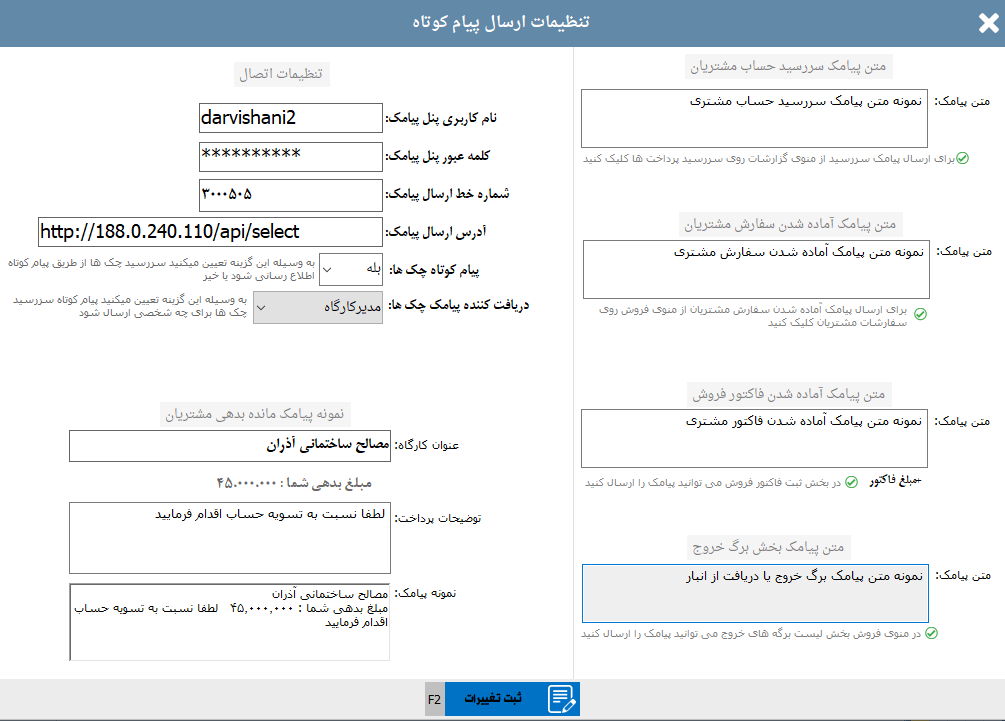This screenshot has width=1005, height=721.
Task: Click the نمونه پیامک مانده بدهی مشتریان header
Action: click(x=255, y=414)
